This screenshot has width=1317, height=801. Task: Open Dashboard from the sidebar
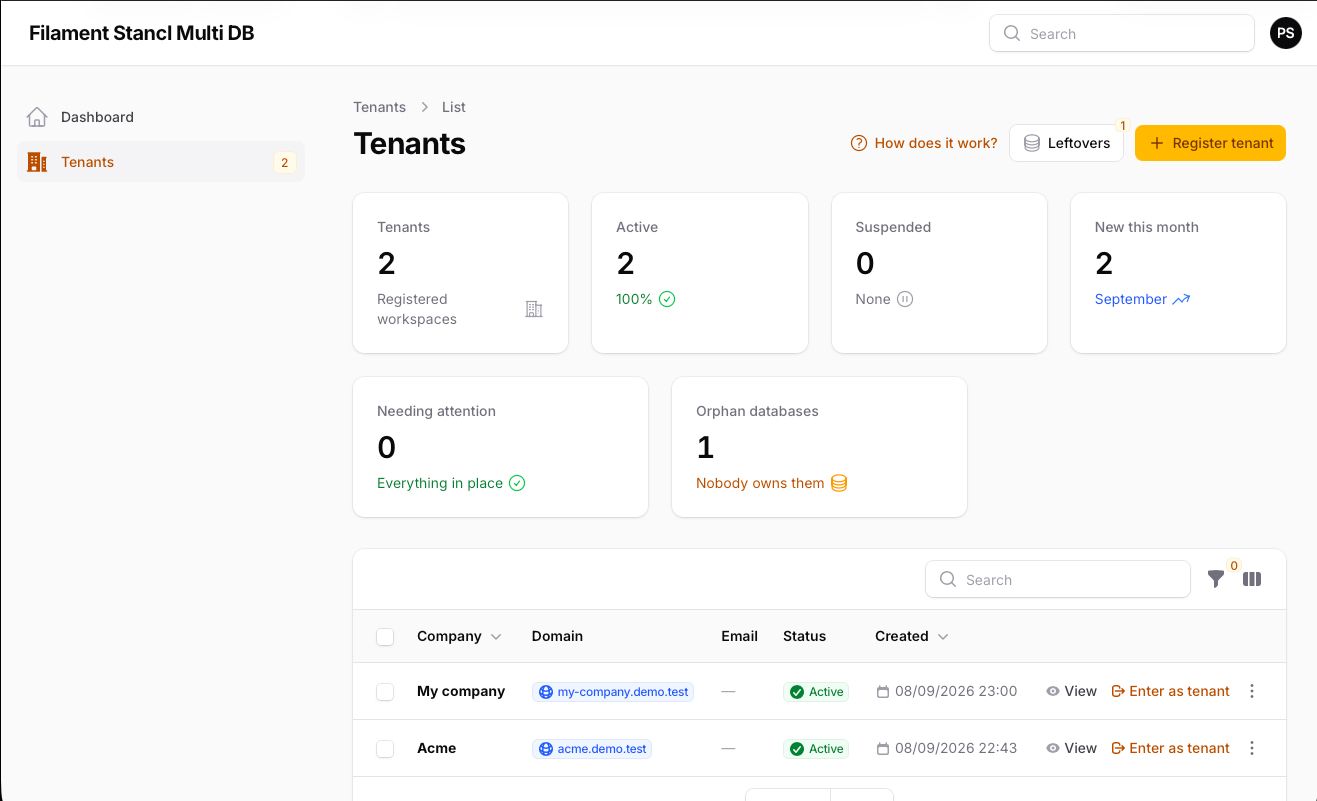click(161, 117)
